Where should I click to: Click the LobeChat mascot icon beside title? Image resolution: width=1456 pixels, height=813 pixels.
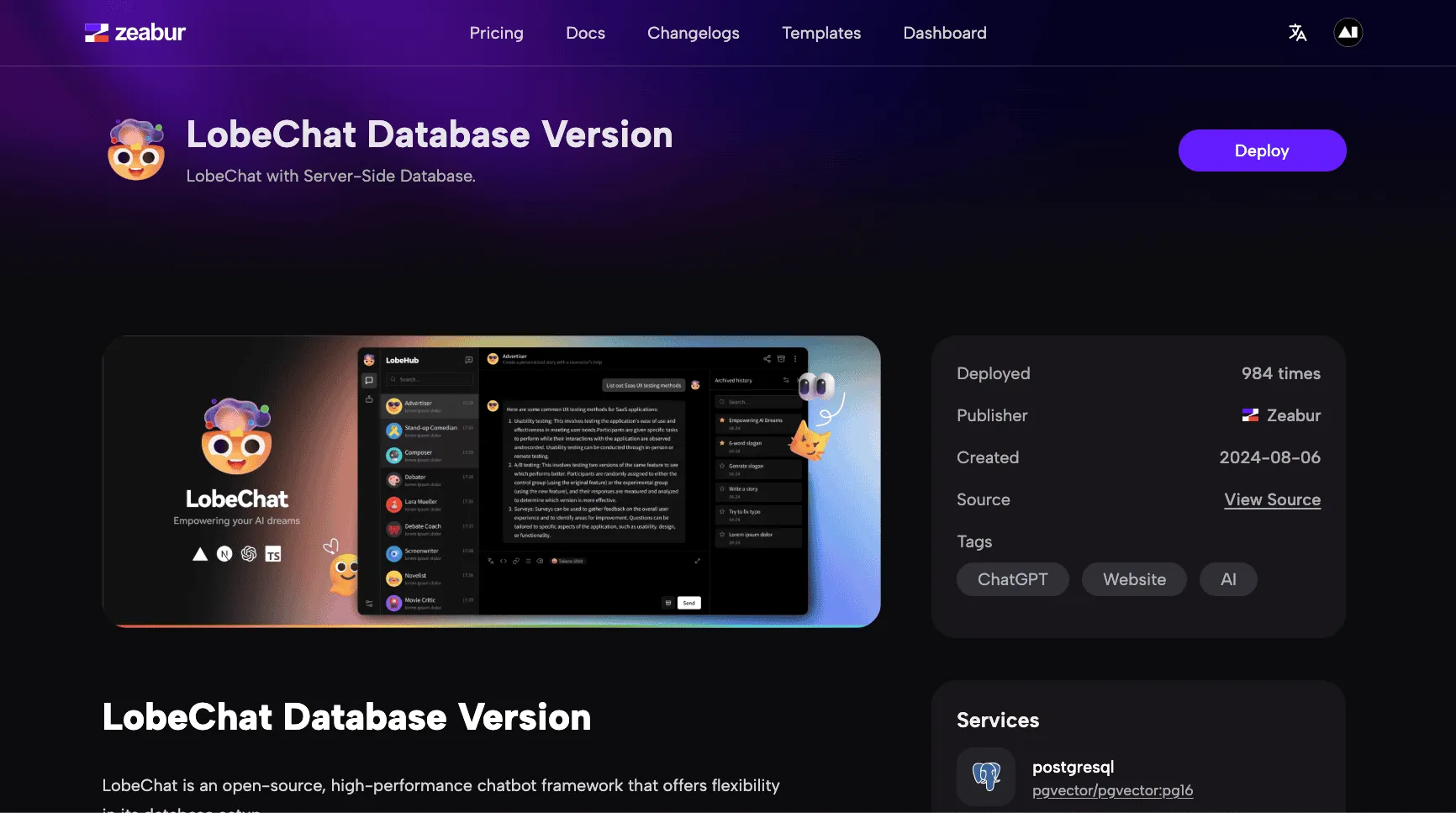[x=136, y=150]
